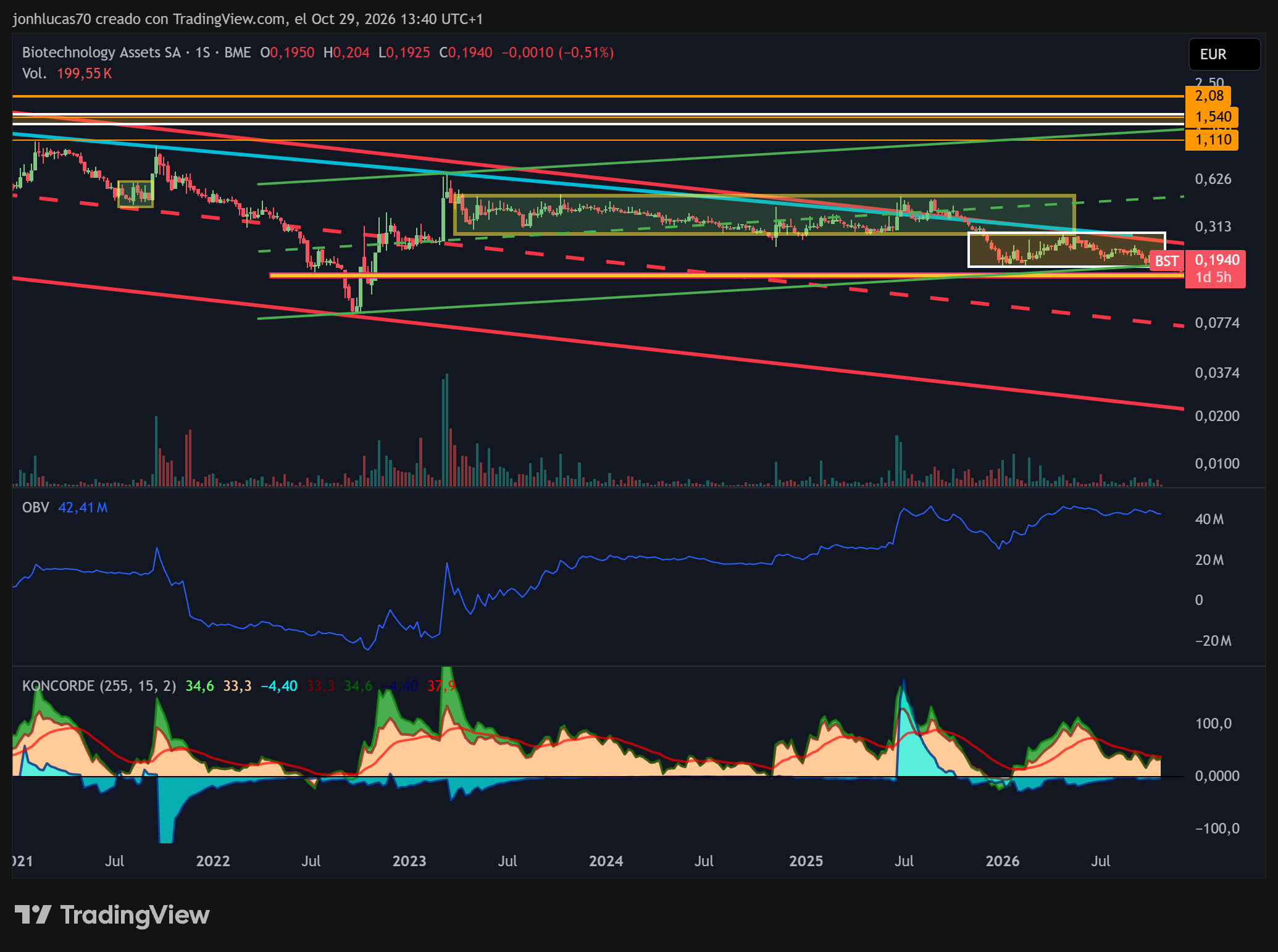
Task: Click the 2022 label on time axis
Action: pyautogui.click(x=213, y=861)
